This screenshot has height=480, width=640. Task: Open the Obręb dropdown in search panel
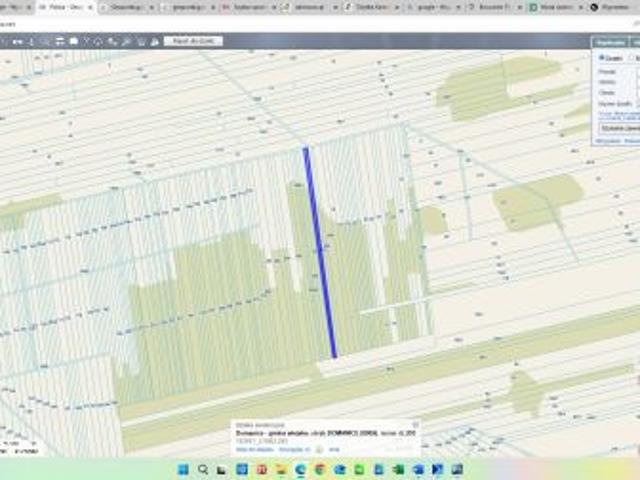(636, 92)
